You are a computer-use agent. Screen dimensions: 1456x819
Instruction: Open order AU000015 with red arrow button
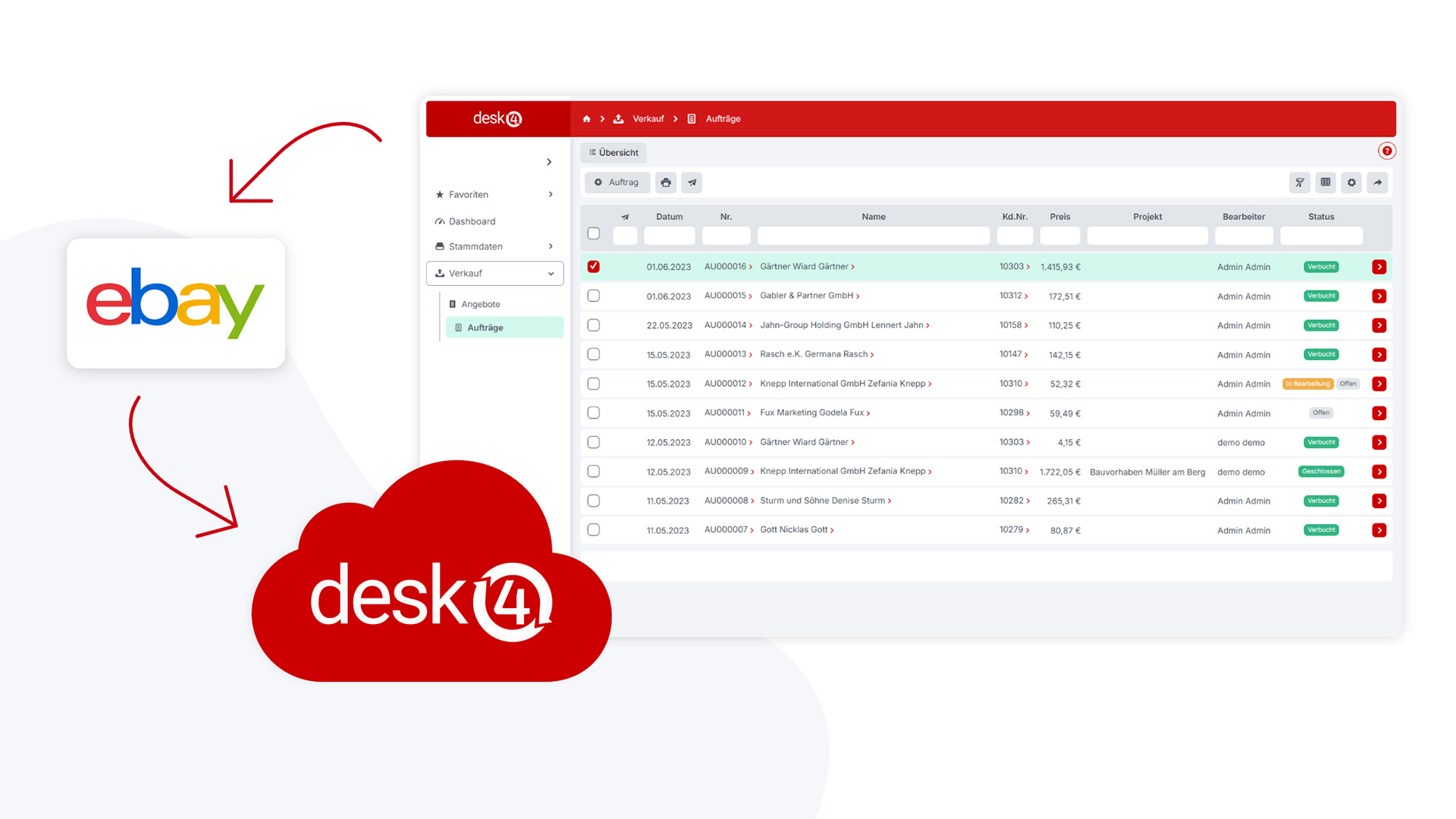1379,297
